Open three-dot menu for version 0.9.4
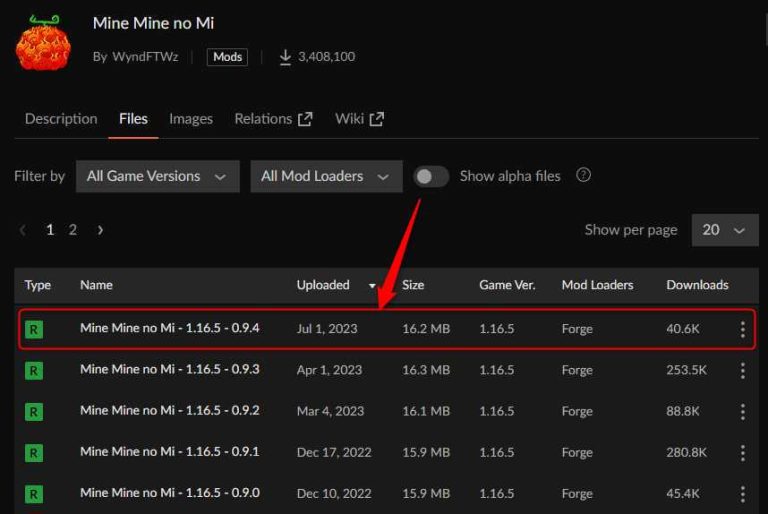 pos(742,329)
